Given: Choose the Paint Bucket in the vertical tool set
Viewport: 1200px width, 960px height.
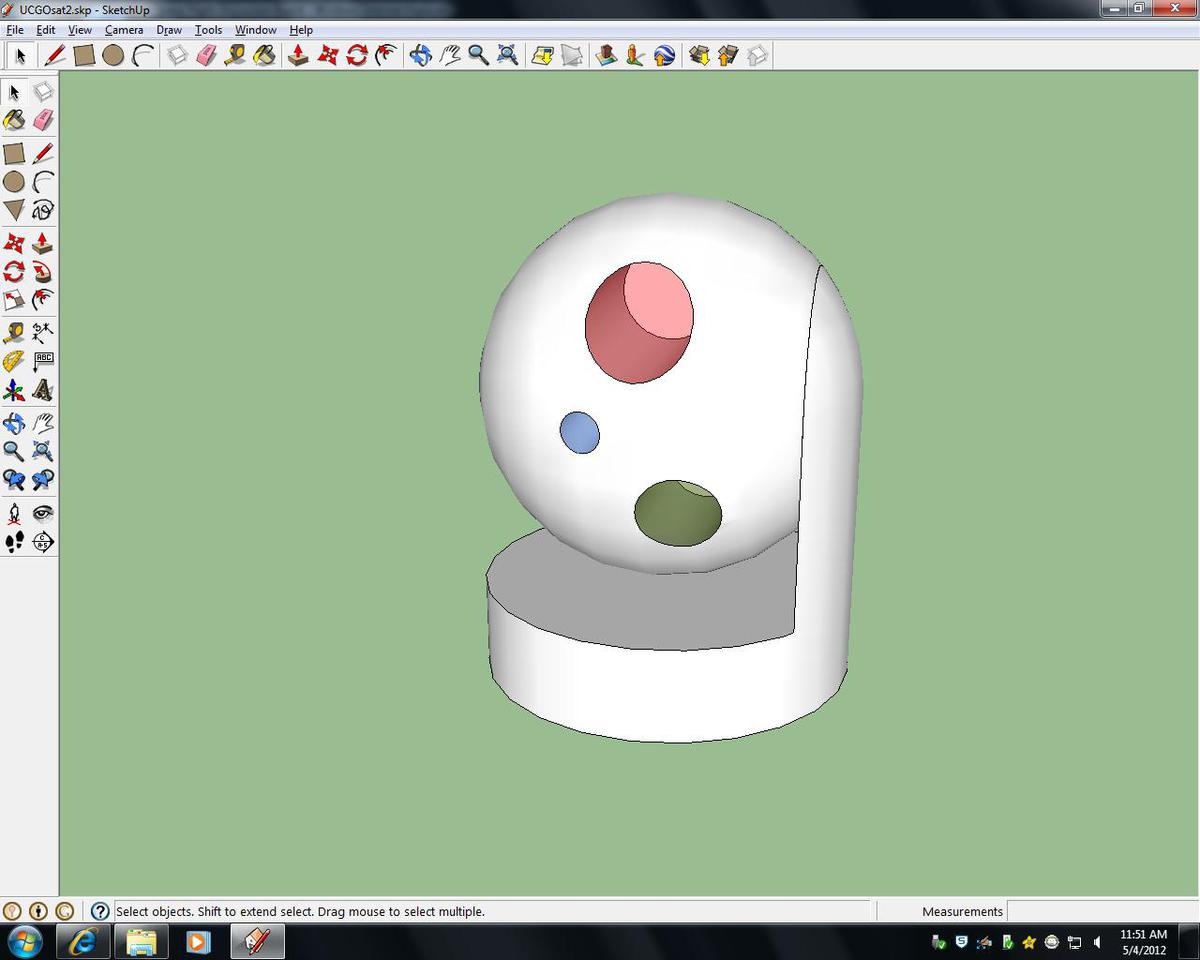Looking at the screenshot, I should [x=14, y=120].
